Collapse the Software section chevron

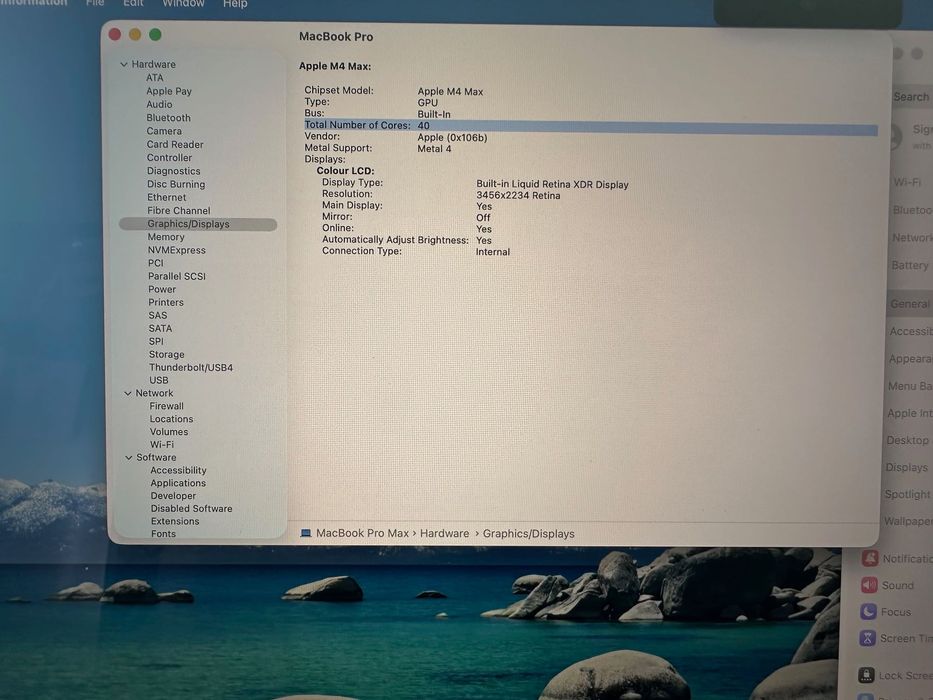pyautogui.click(x=129, y=458)
